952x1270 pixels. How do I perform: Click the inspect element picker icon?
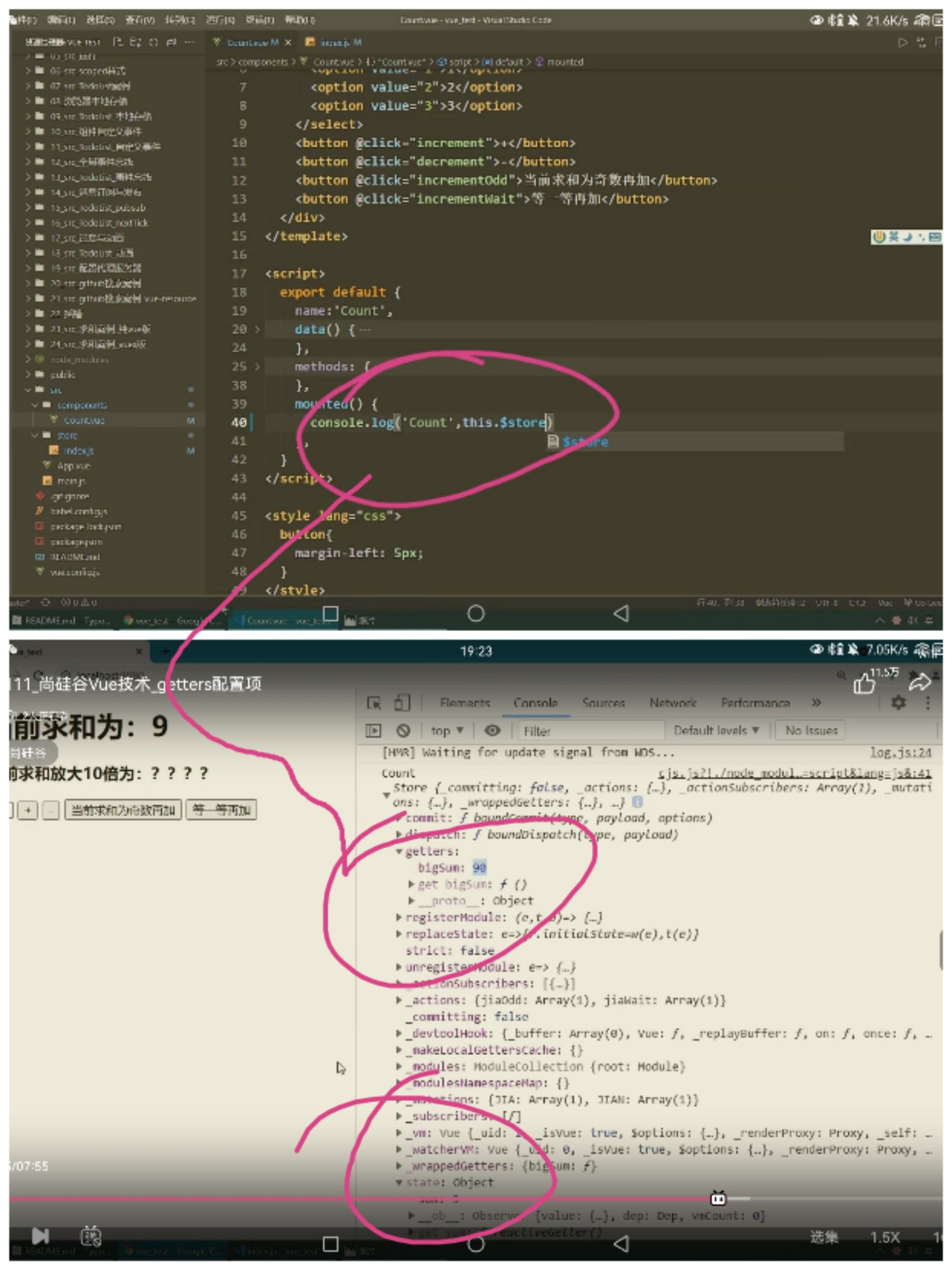[374, 703]
